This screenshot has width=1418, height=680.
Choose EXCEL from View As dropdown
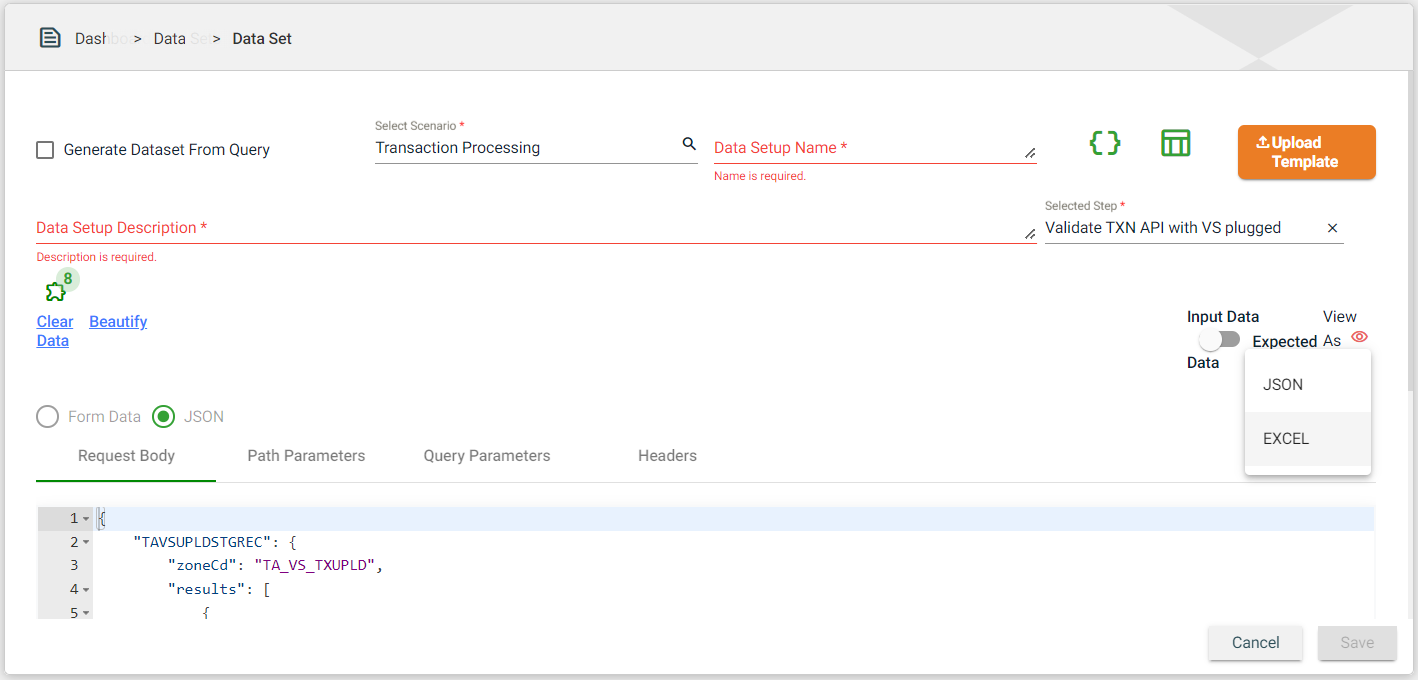point(1286,439)
